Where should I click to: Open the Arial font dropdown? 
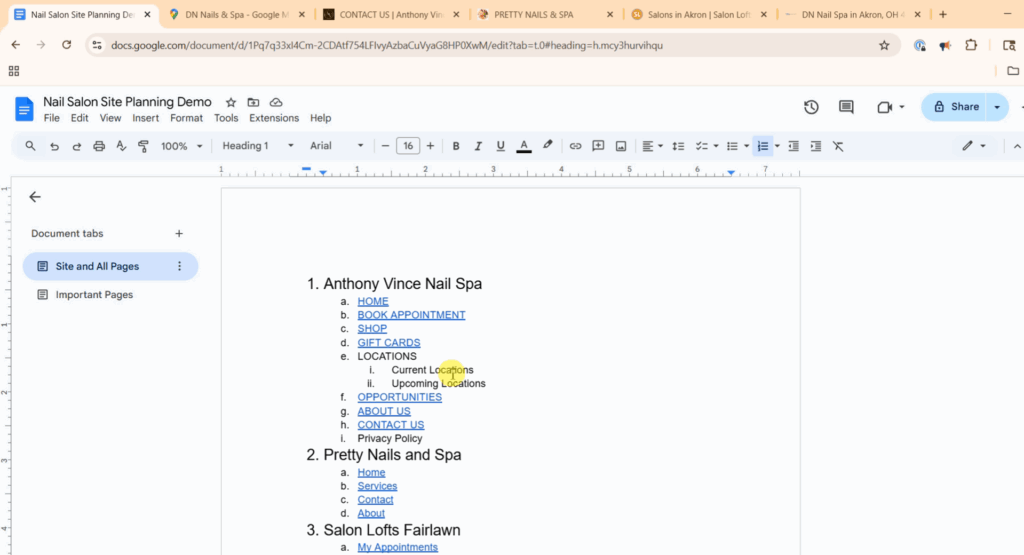pyautogui.click(x=336, y=146)
